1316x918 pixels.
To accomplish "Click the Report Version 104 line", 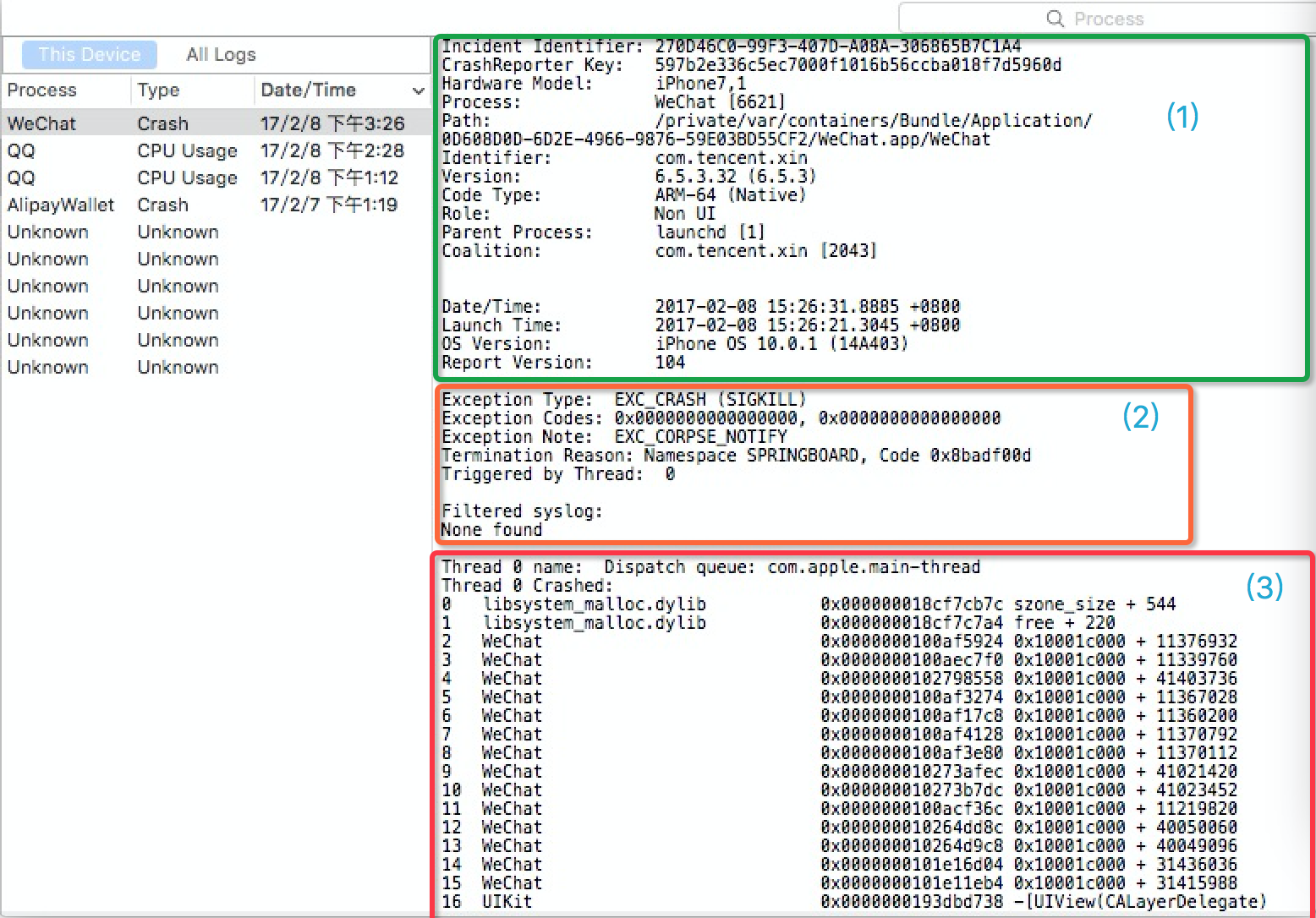I will pos(563,363).
